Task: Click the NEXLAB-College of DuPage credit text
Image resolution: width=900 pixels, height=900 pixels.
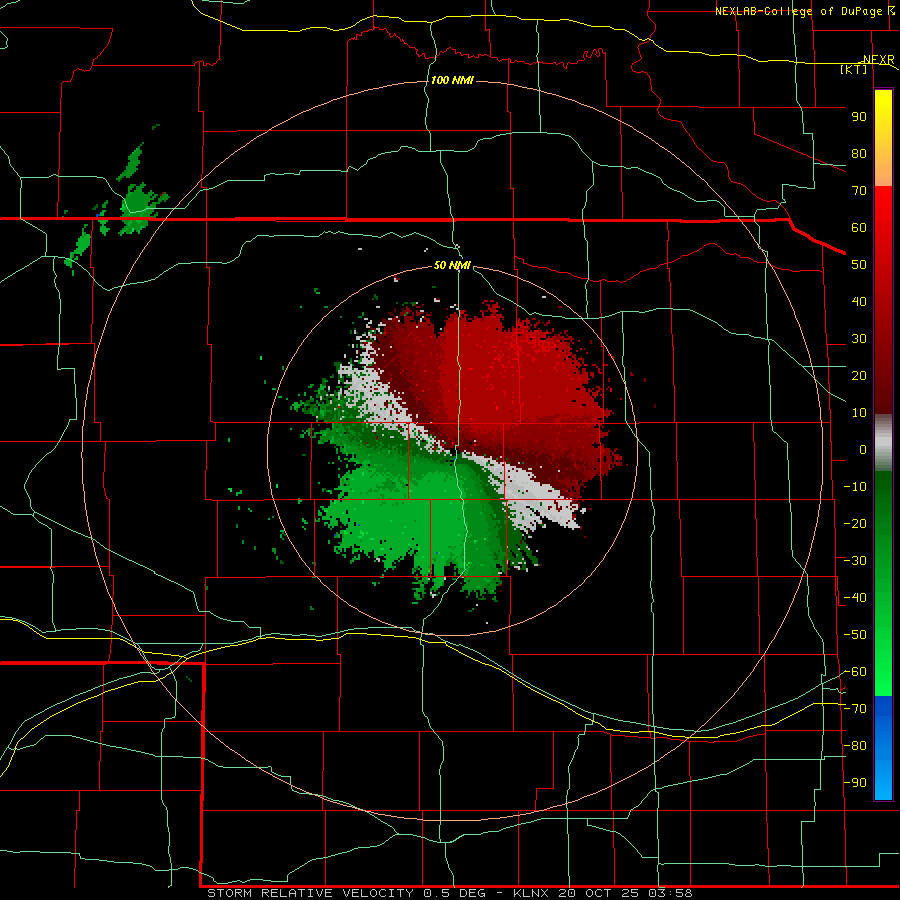Action: (798, 11)
